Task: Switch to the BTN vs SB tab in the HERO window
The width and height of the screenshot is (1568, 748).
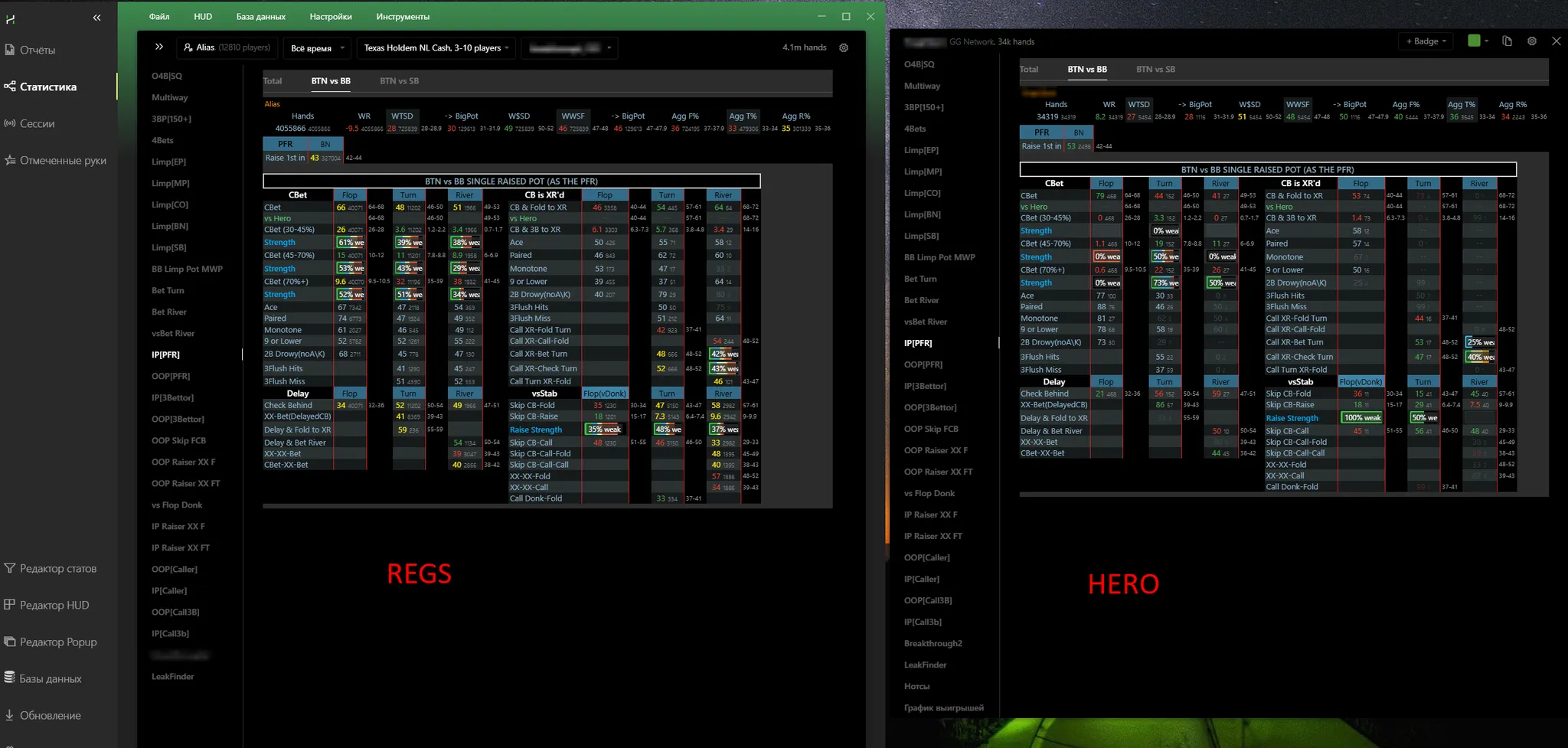Action: coord(1155,69)
